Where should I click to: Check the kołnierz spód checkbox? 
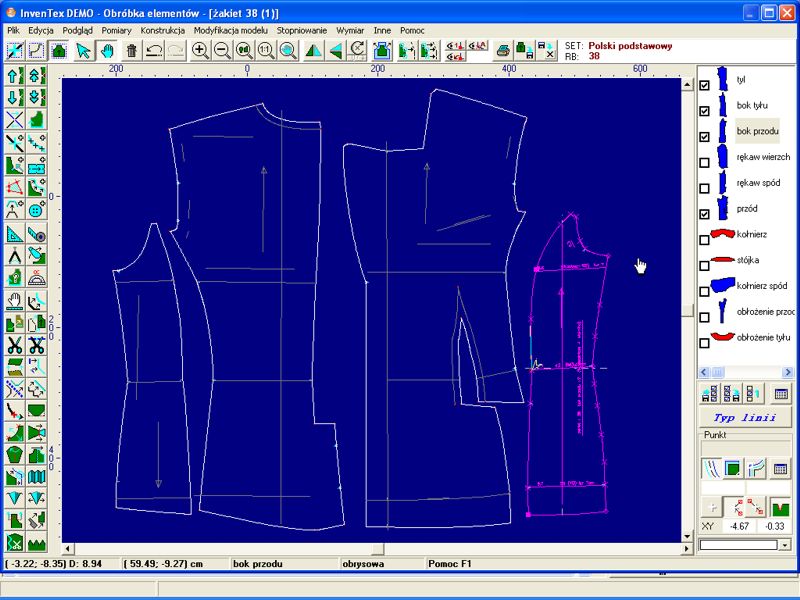705,291
